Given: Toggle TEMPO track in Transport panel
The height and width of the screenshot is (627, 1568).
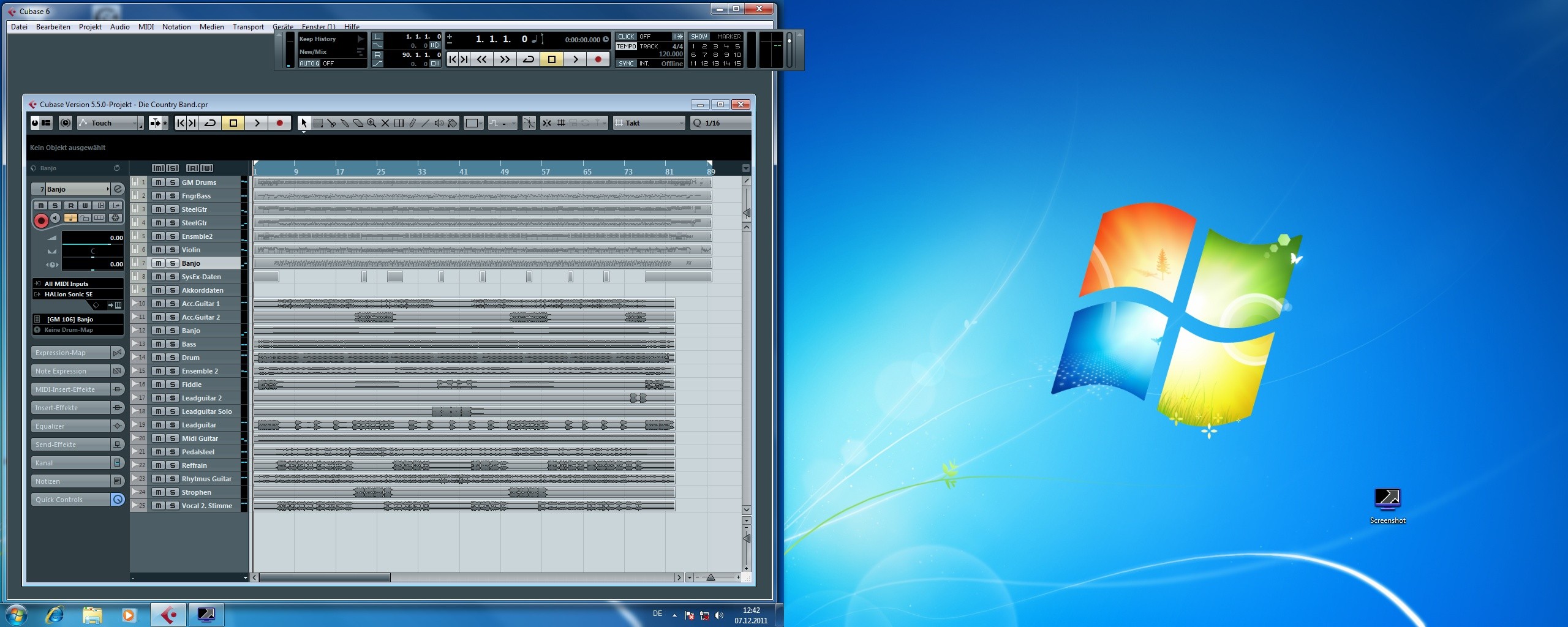Looking at the screenshot, I should point(626,46).
